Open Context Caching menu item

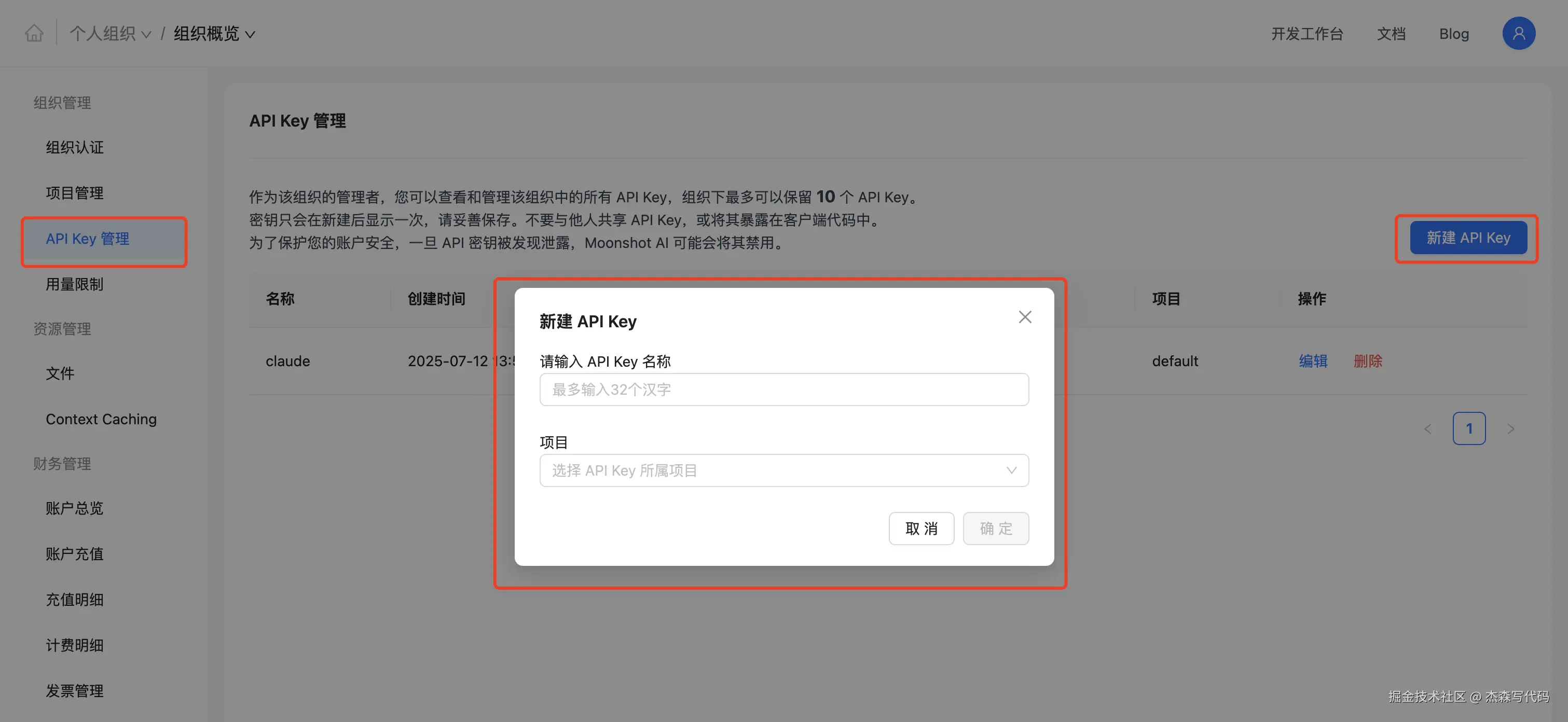click(x=101, y=419)
